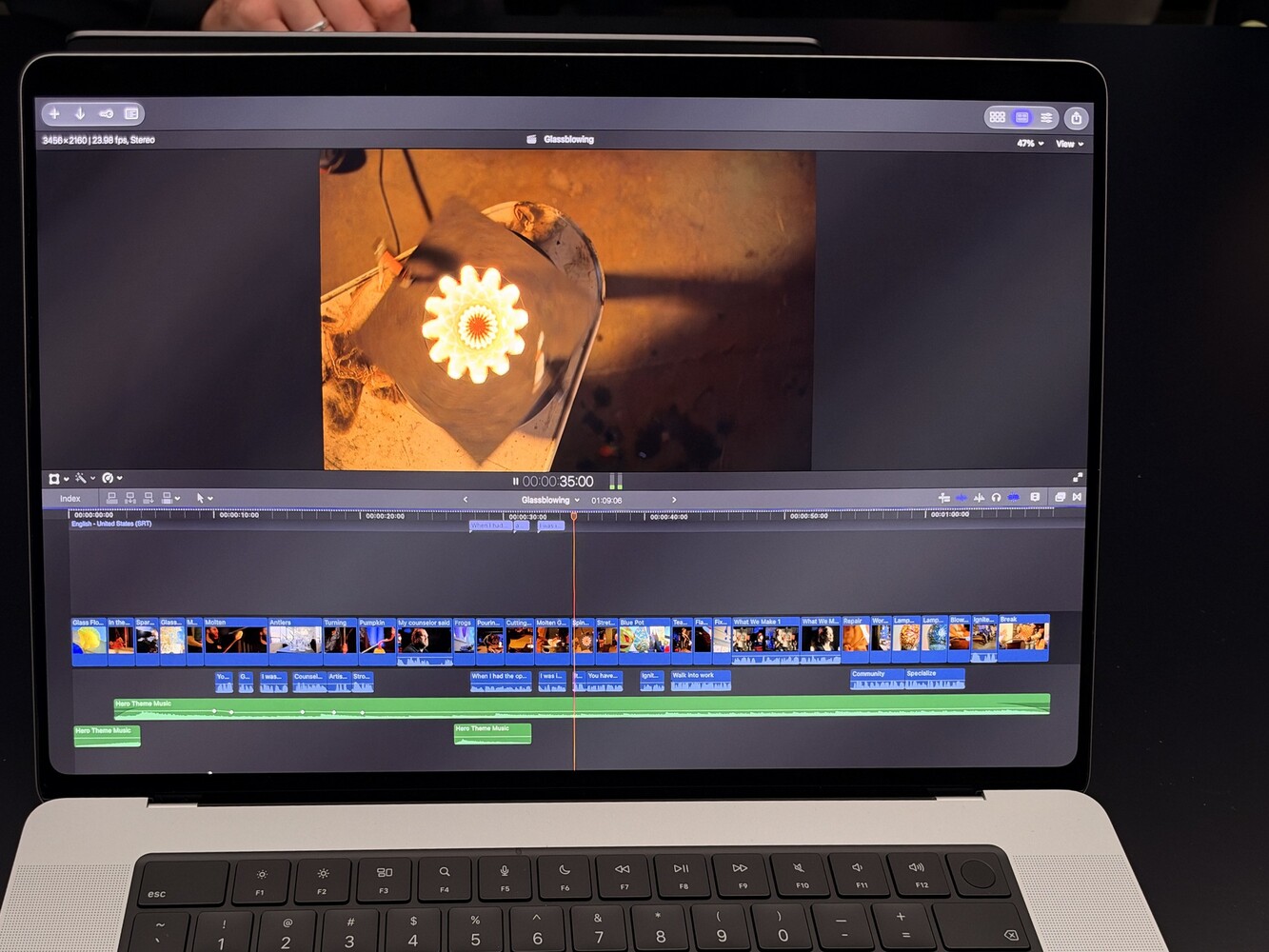Select the Repair clip
Screen dimensions: 1269x952
[x=855, y=639]
